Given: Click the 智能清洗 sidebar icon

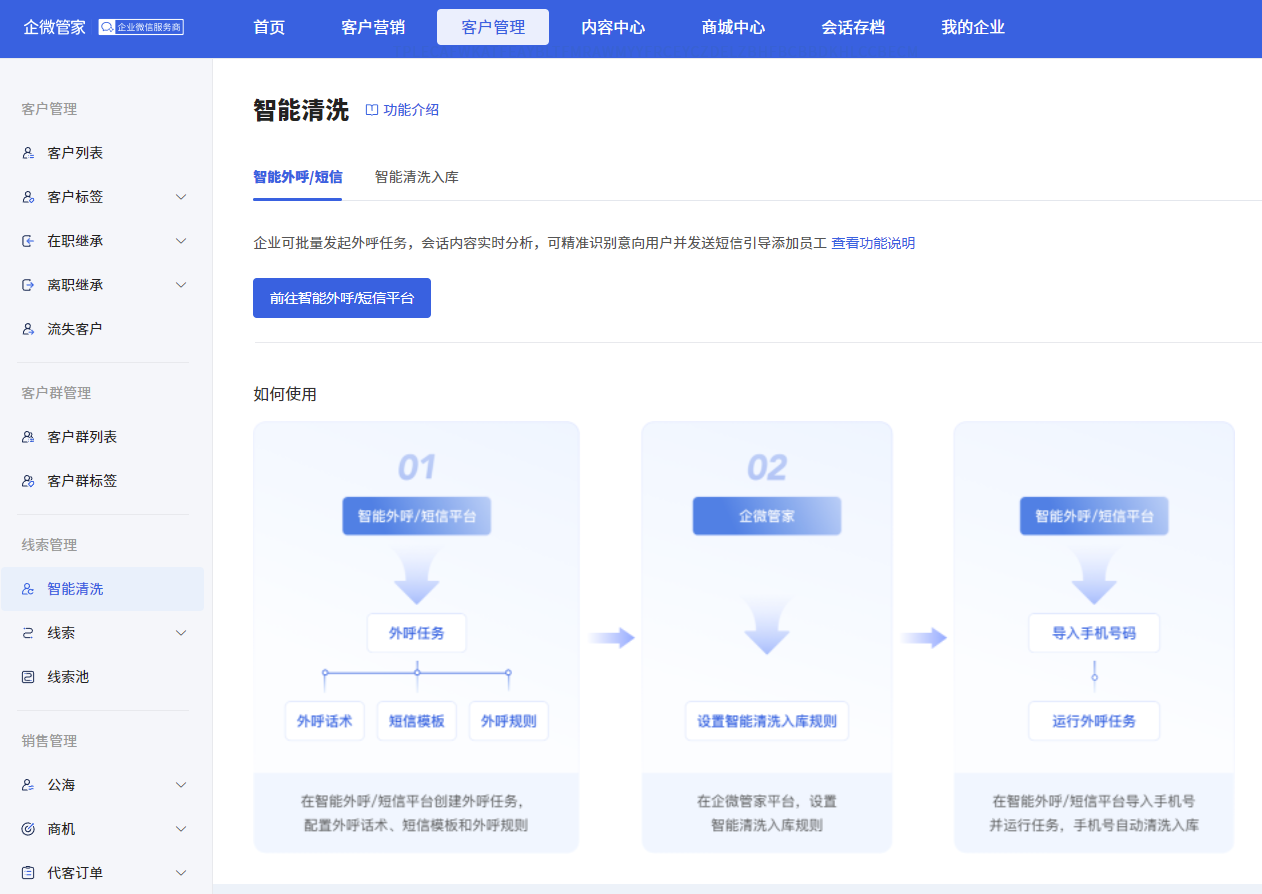Looking at the screenshot, I should pos(29,589).
